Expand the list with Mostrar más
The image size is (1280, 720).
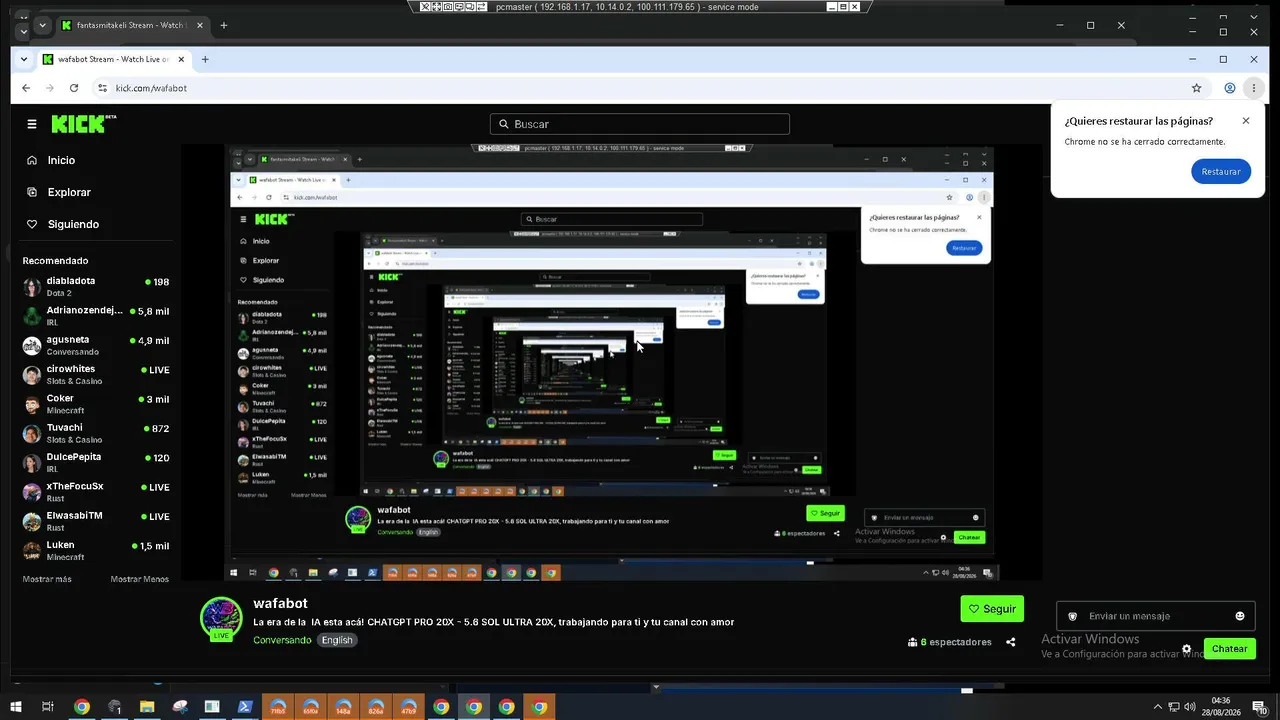coord(47,579)
